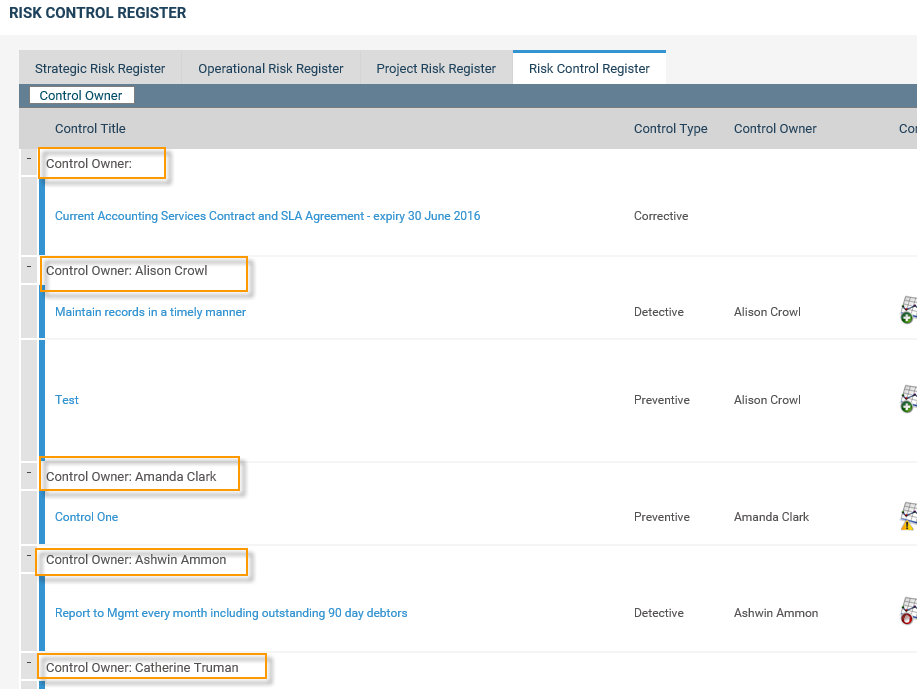The image size is (917, 689).
Task: Open Maintain records in a timely manner
Action: point(150,312)
